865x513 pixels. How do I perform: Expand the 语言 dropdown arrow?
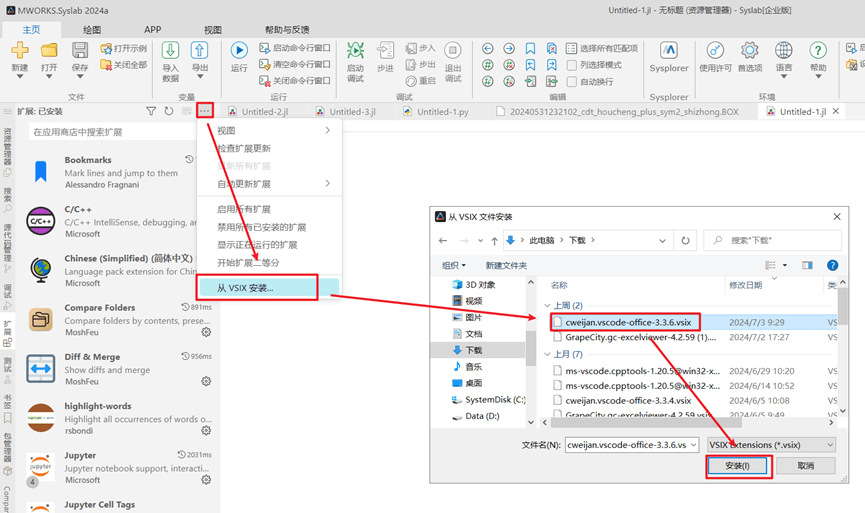click(783, 77)
